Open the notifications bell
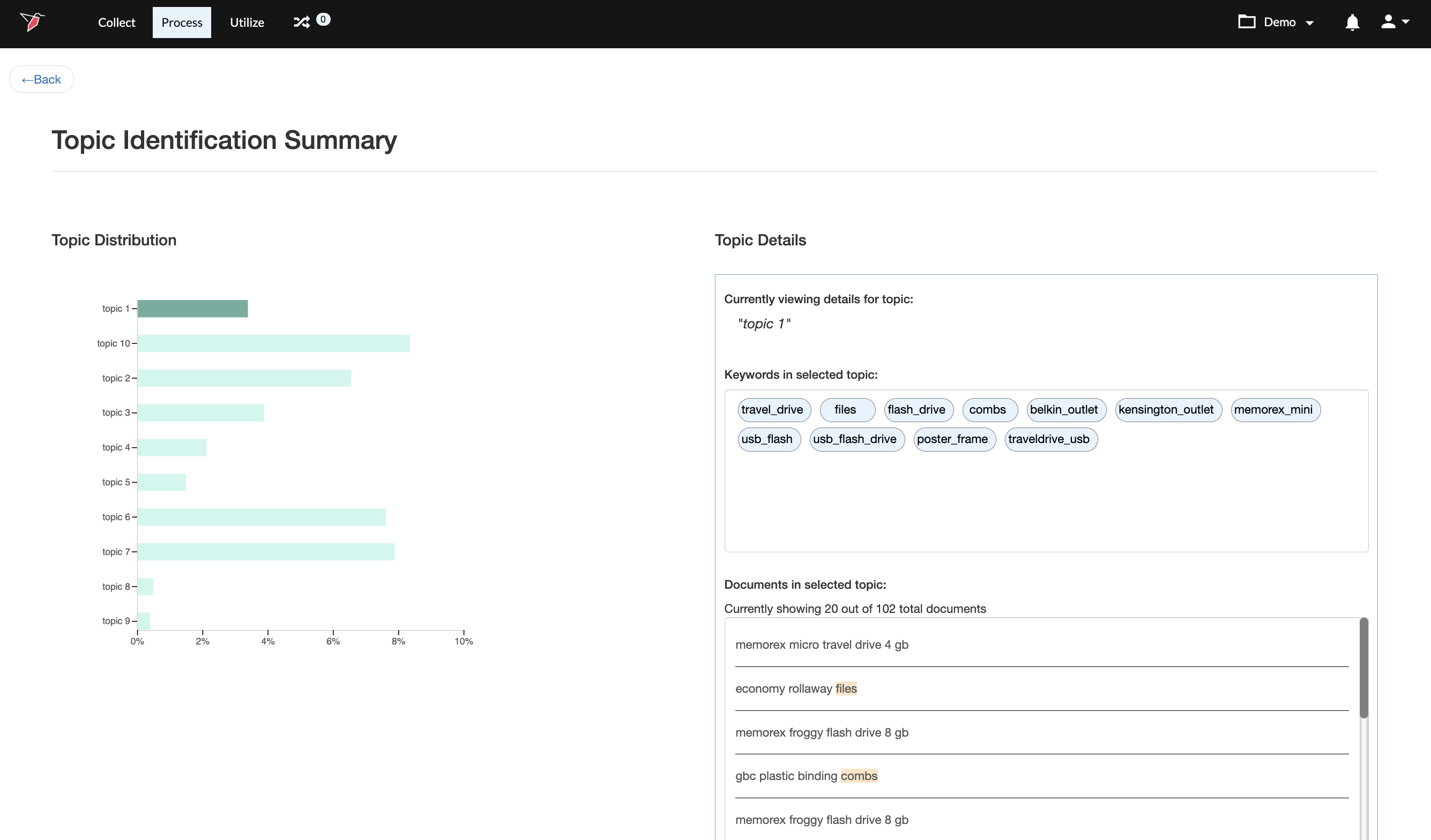The image size is (1431, 840). (1352, 22)
